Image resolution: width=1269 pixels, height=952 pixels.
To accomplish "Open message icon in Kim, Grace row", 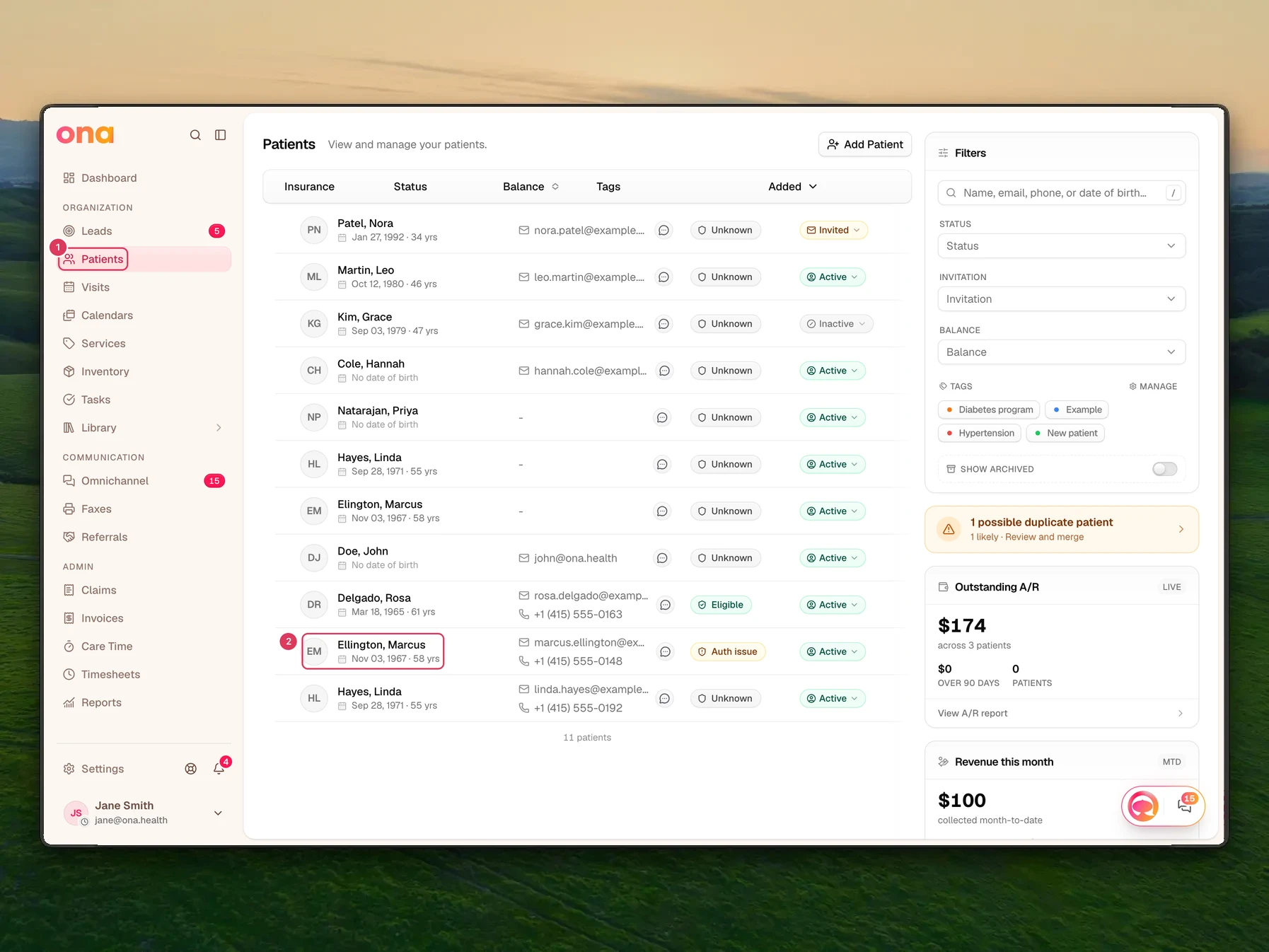I will pos(664,324).
